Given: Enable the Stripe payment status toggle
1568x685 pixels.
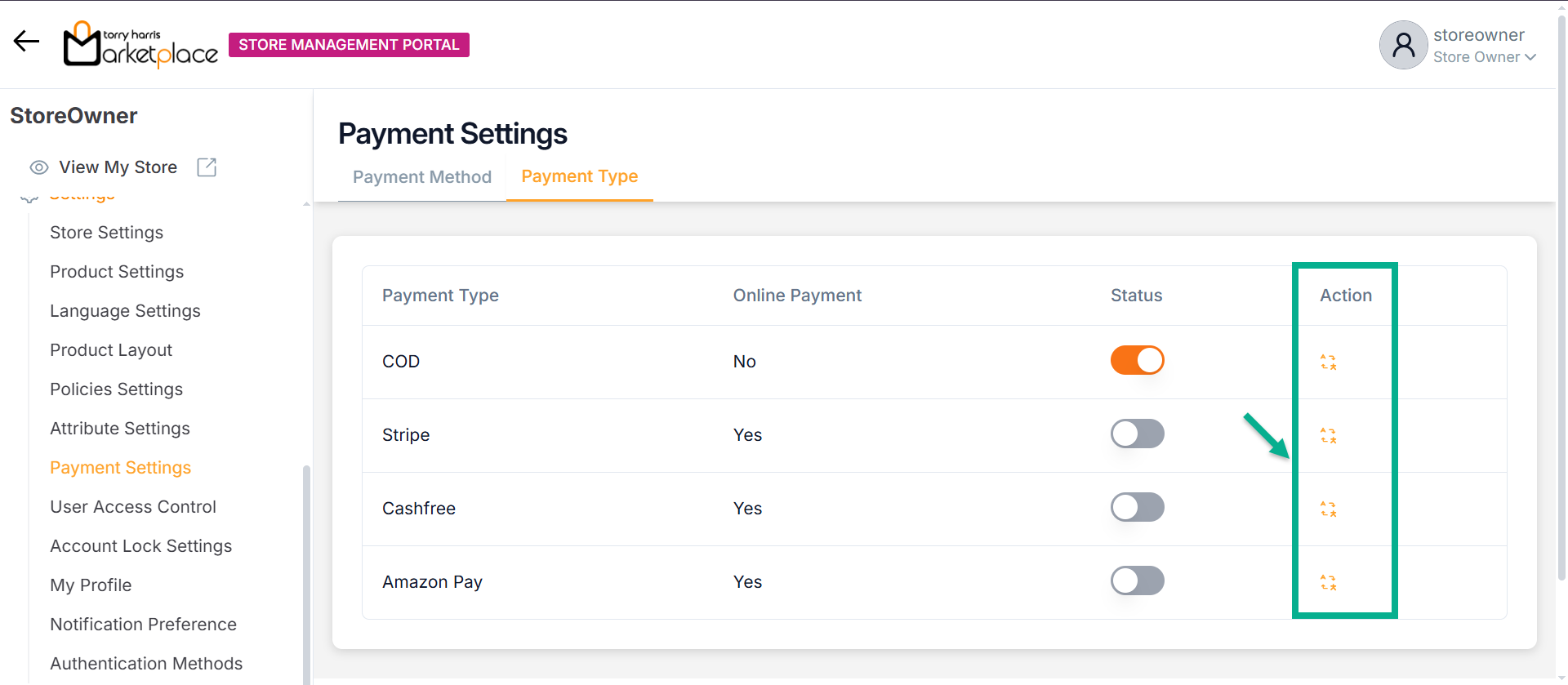Looking at the screenshot, I should [1137, 434].
